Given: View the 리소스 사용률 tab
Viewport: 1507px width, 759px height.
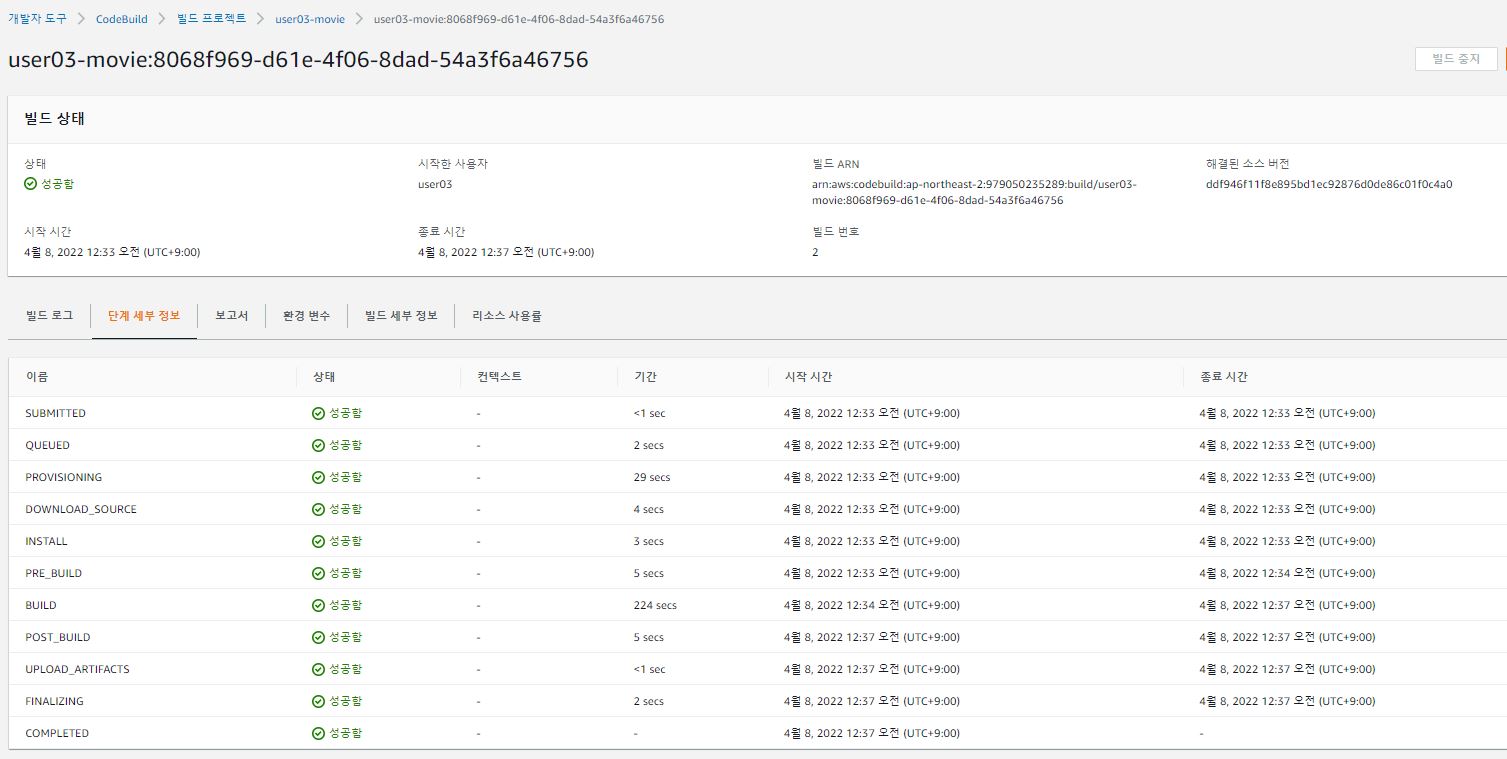Looking at the screenshot, I should click(507, 316).
